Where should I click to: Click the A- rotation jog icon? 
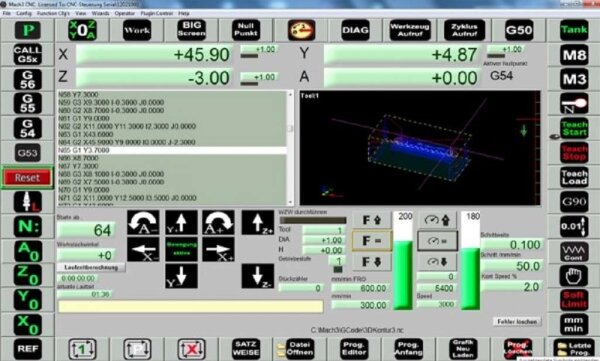click(x=143, y=222)
